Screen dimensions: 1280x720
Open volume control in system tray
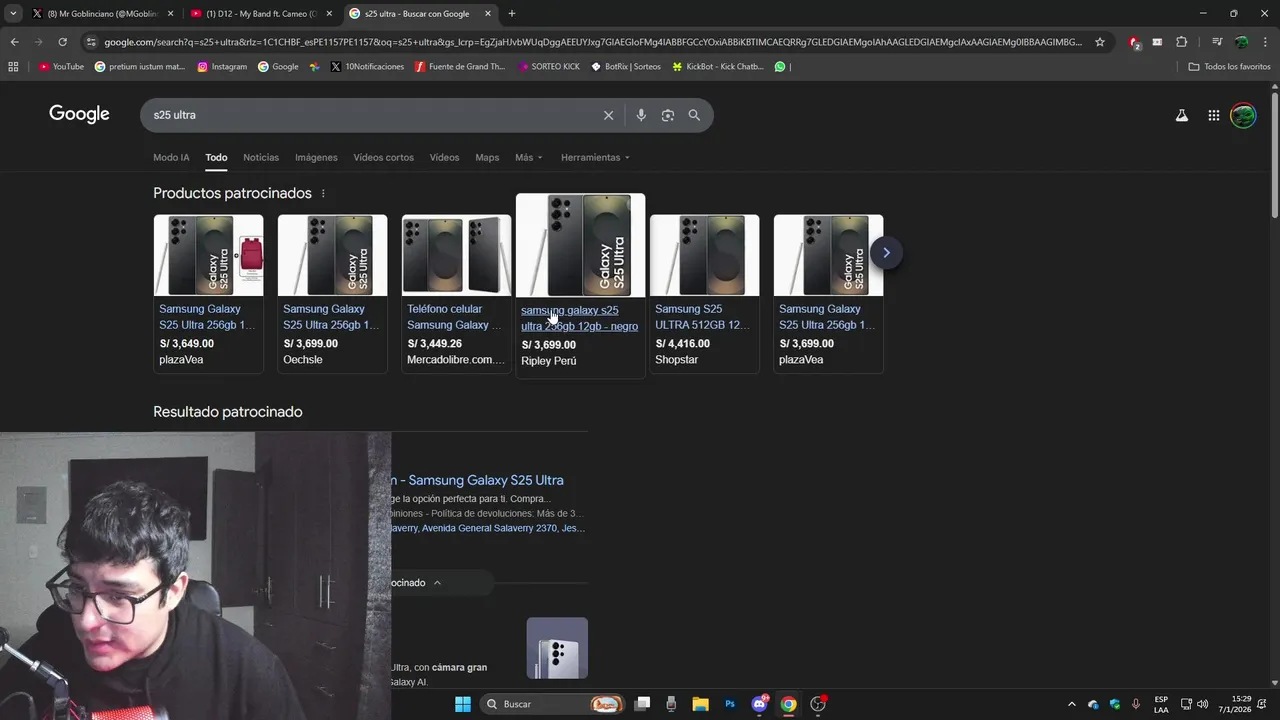point(1203,704)
